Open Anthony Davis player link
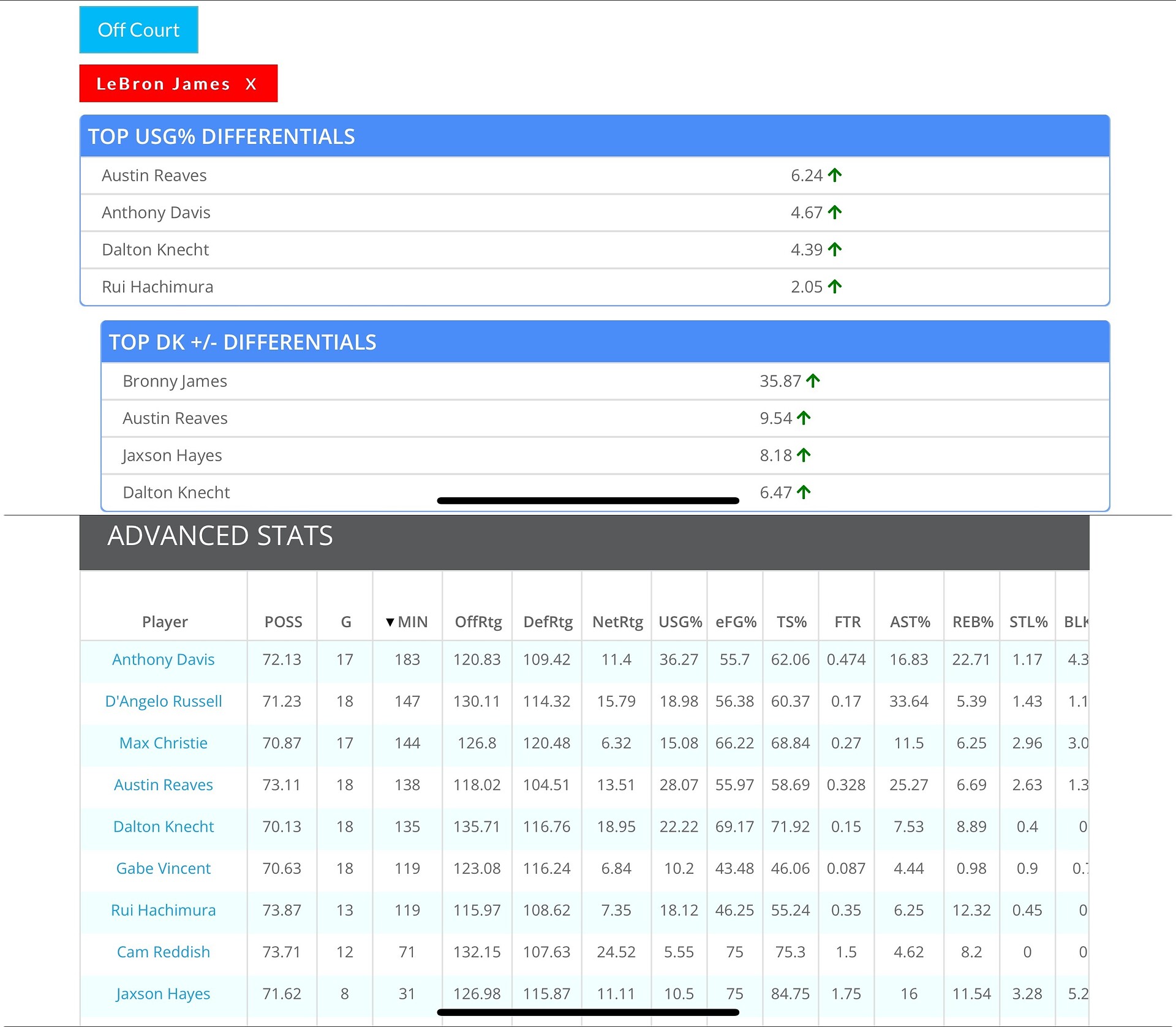This screenshot has height=1027, width=1176. tap(163, 660)
